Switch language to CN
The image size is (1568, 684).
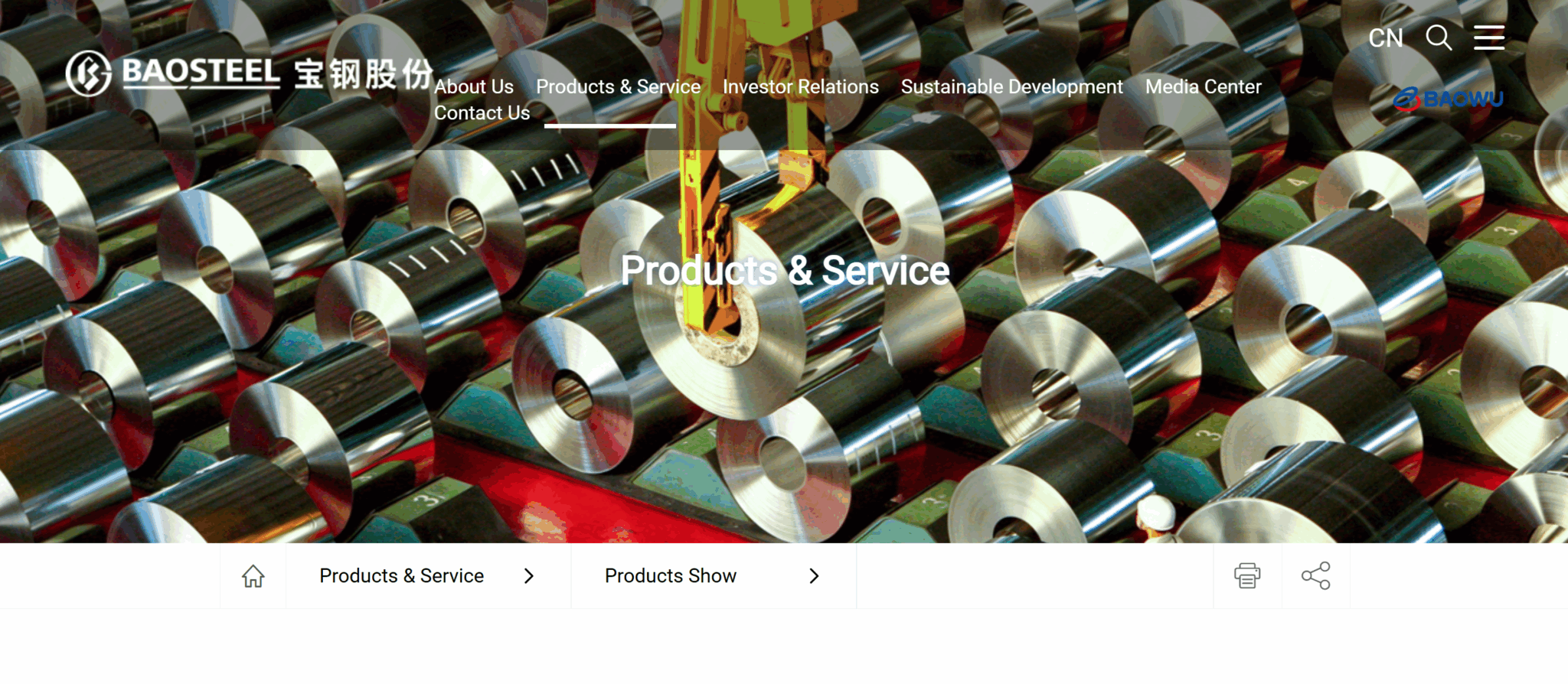click(x=1386, y=38)
